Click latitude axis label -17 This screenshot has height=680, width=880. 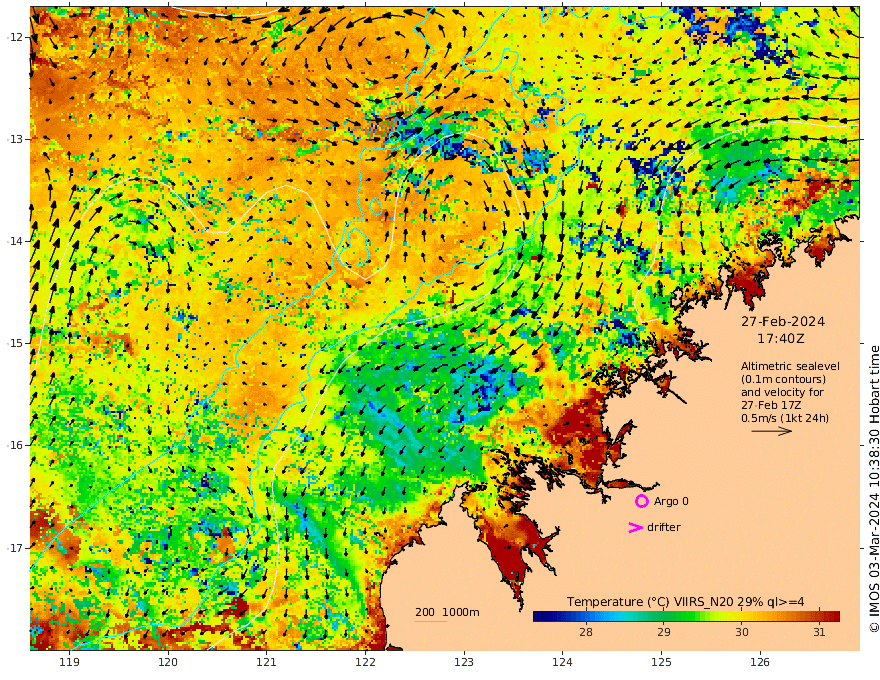15,548
